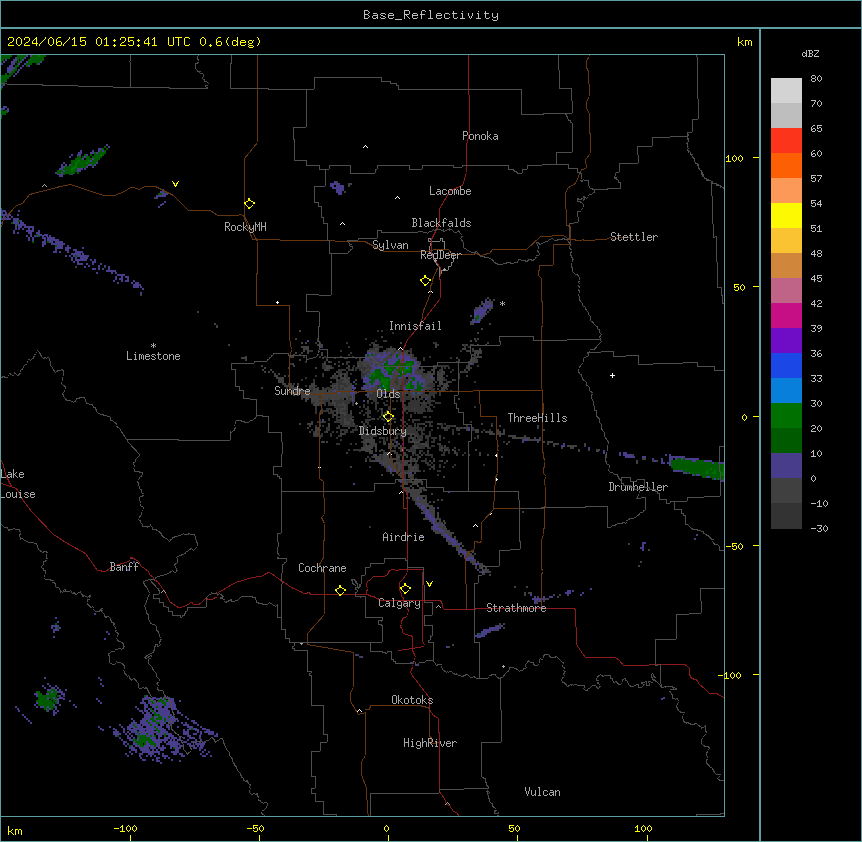Click the Banff map label

124,567
